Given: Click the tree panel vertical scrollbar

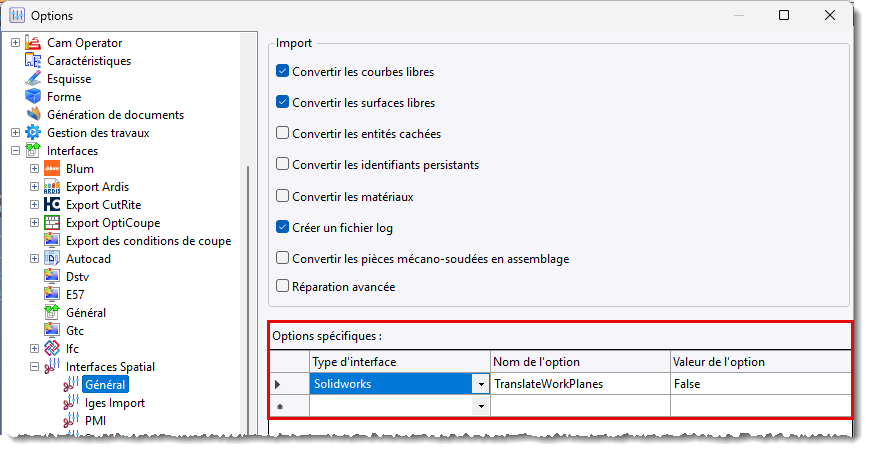Looking at the screenshot, I should pyautogui.click(x=248, y=299).
